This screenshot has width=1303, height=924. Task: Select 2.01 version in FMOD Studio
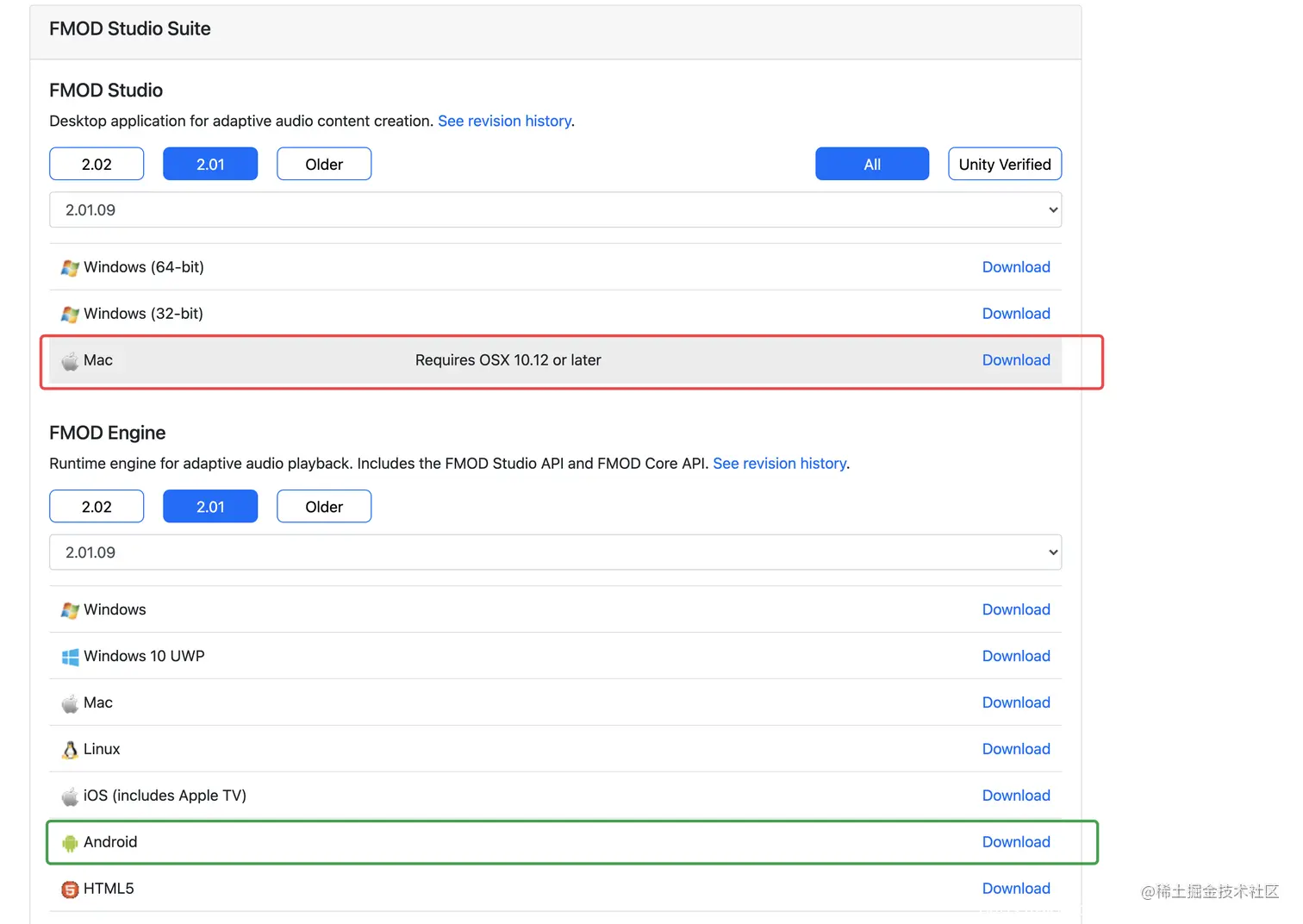tap(210, 164)
